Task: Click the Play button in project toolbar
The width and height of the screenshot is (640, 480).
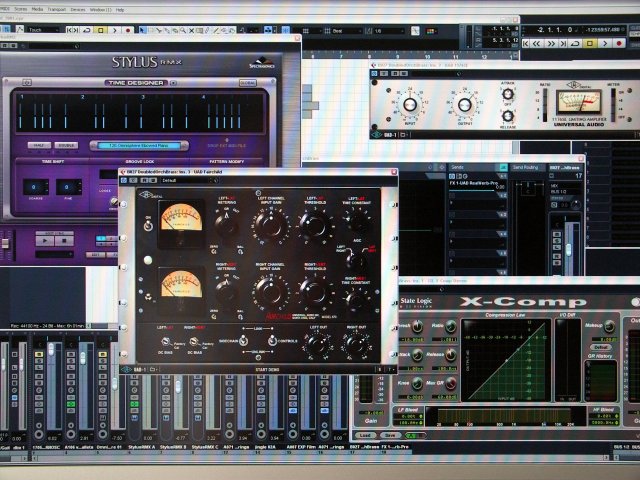Action: tap(115, 30)
